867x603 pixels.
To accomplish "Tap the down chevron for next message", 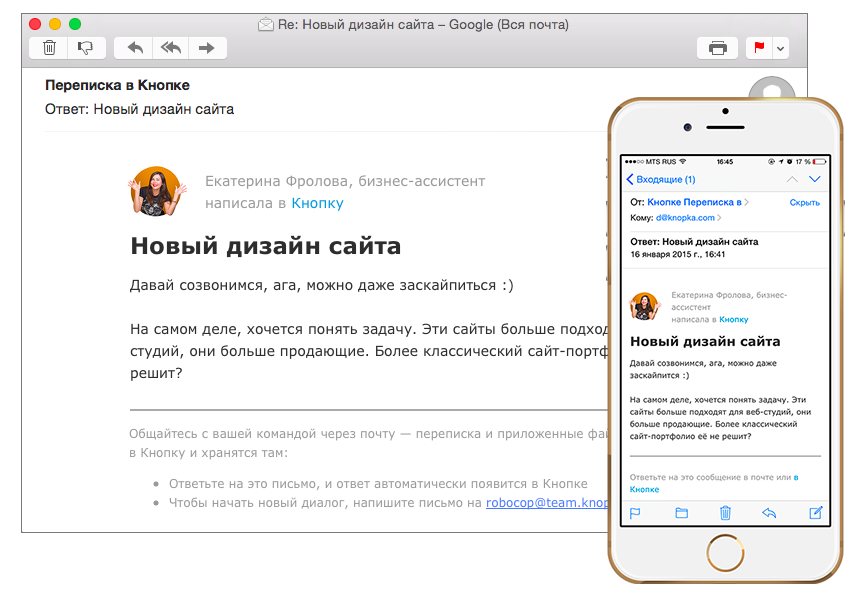I will (x=814, y=179).
